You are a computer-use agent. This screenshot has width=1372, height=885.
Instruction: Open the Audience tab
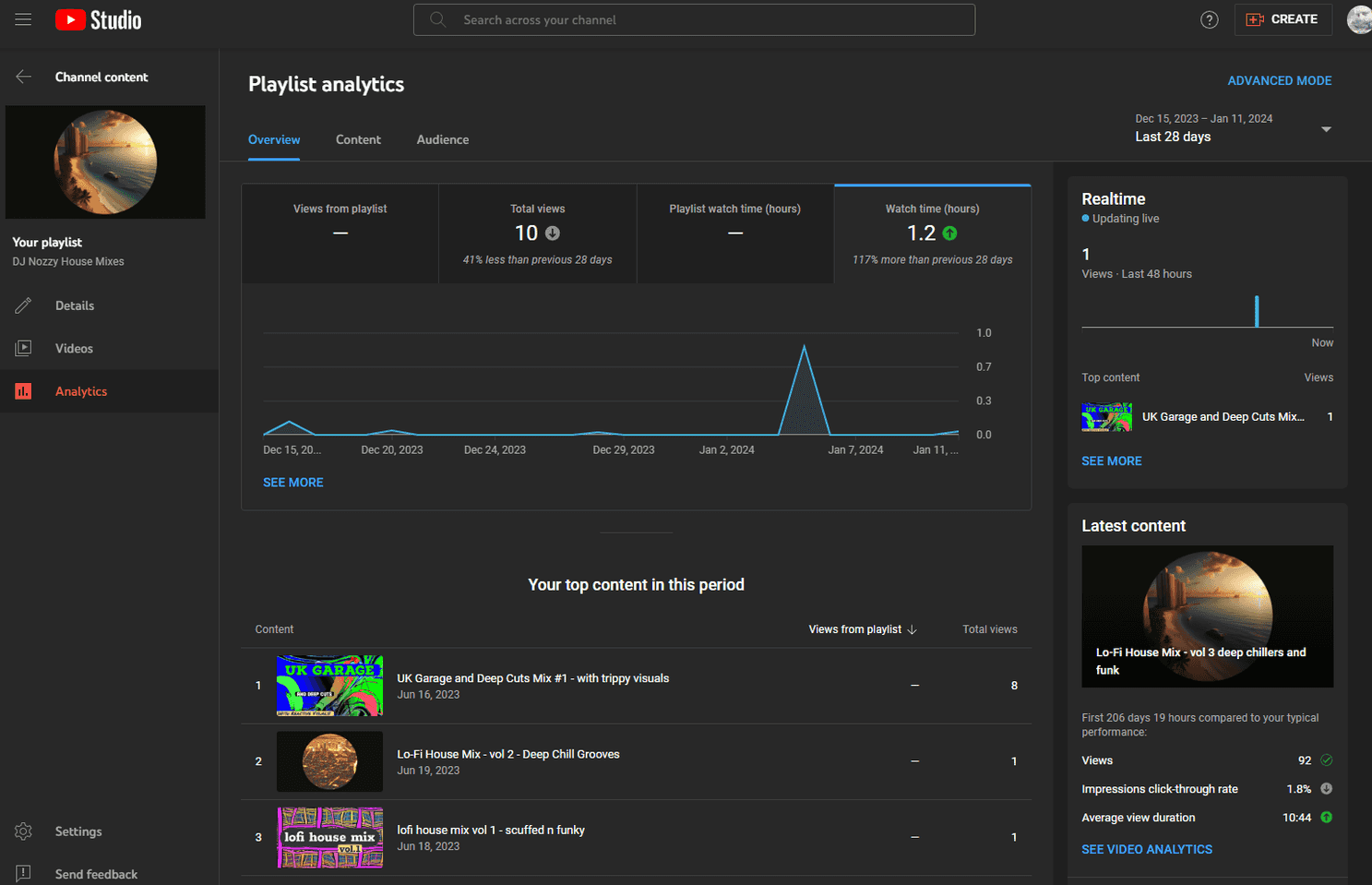[x=442, y=139]
